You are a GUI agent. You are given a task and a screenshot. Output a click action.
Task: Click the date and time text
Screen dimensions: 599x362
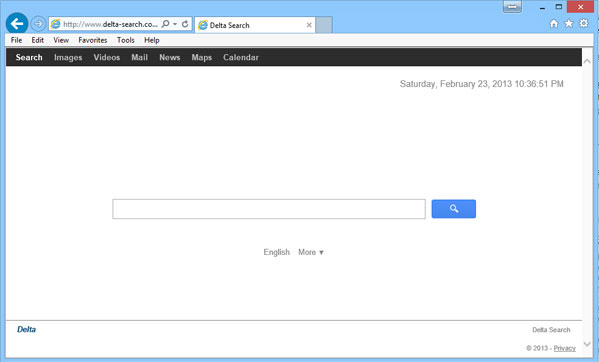[x=482, y=84]
